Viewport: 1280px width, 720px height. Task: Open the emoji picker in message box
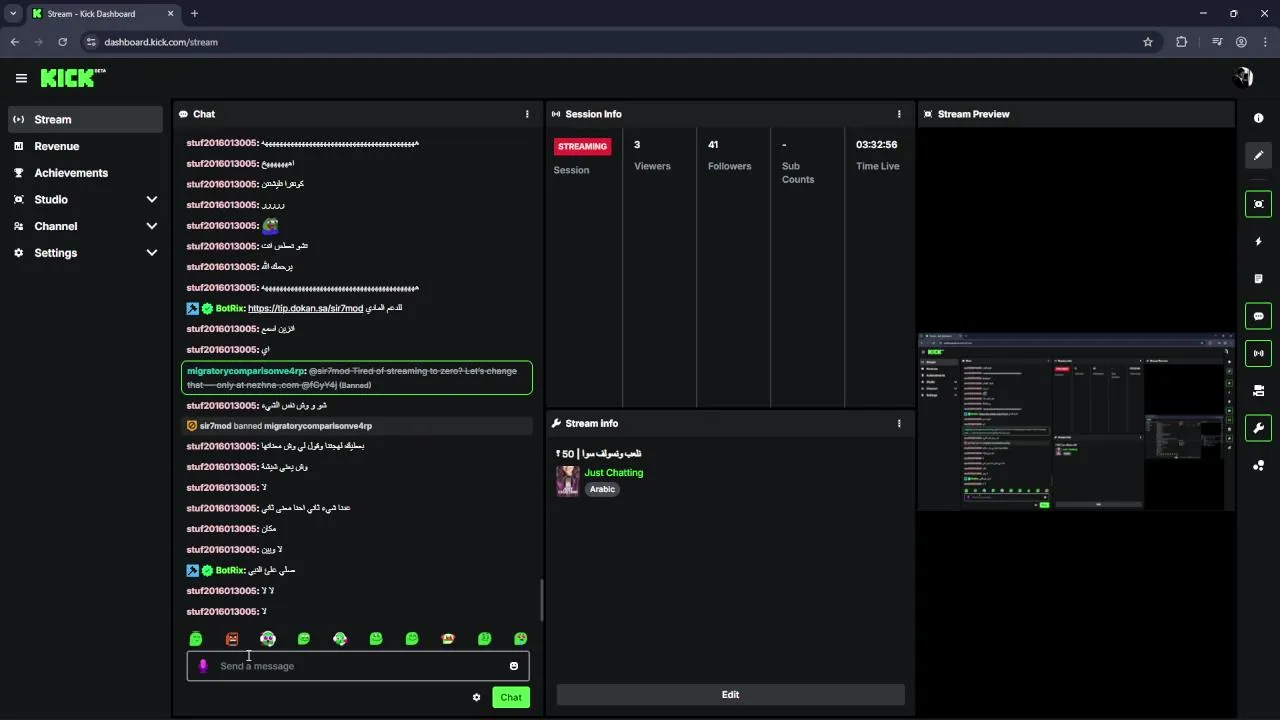[514, 666]
